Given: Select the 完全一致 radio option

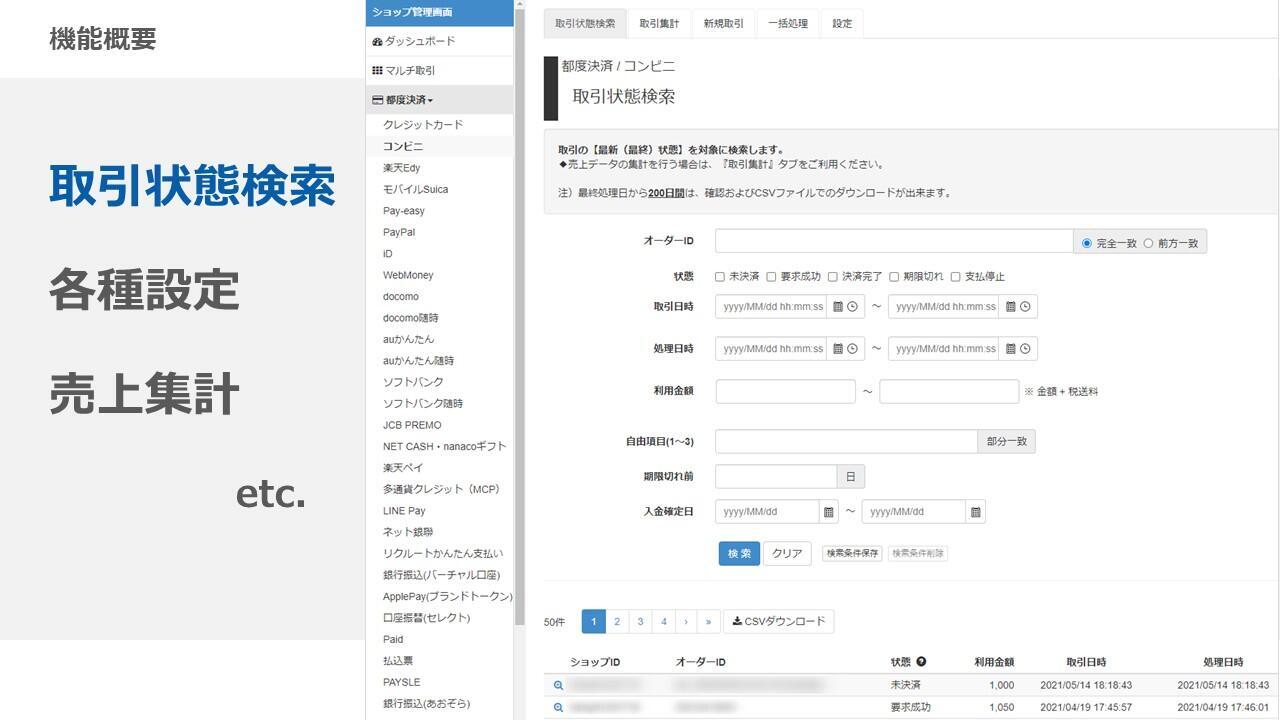Looking at the screenshot, I should coord(1087,243).
